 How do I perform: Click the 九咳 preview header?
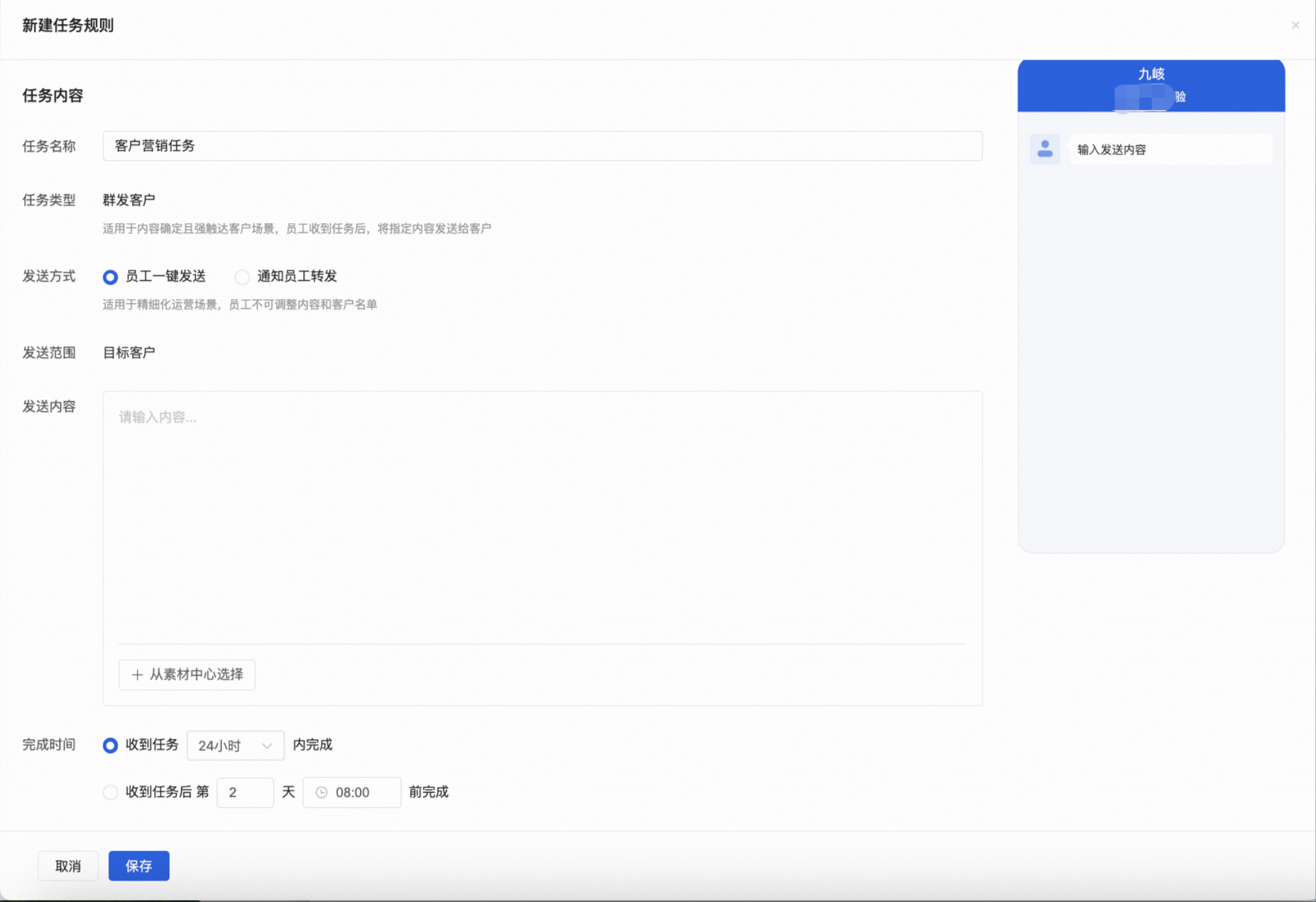[1151, 85]
